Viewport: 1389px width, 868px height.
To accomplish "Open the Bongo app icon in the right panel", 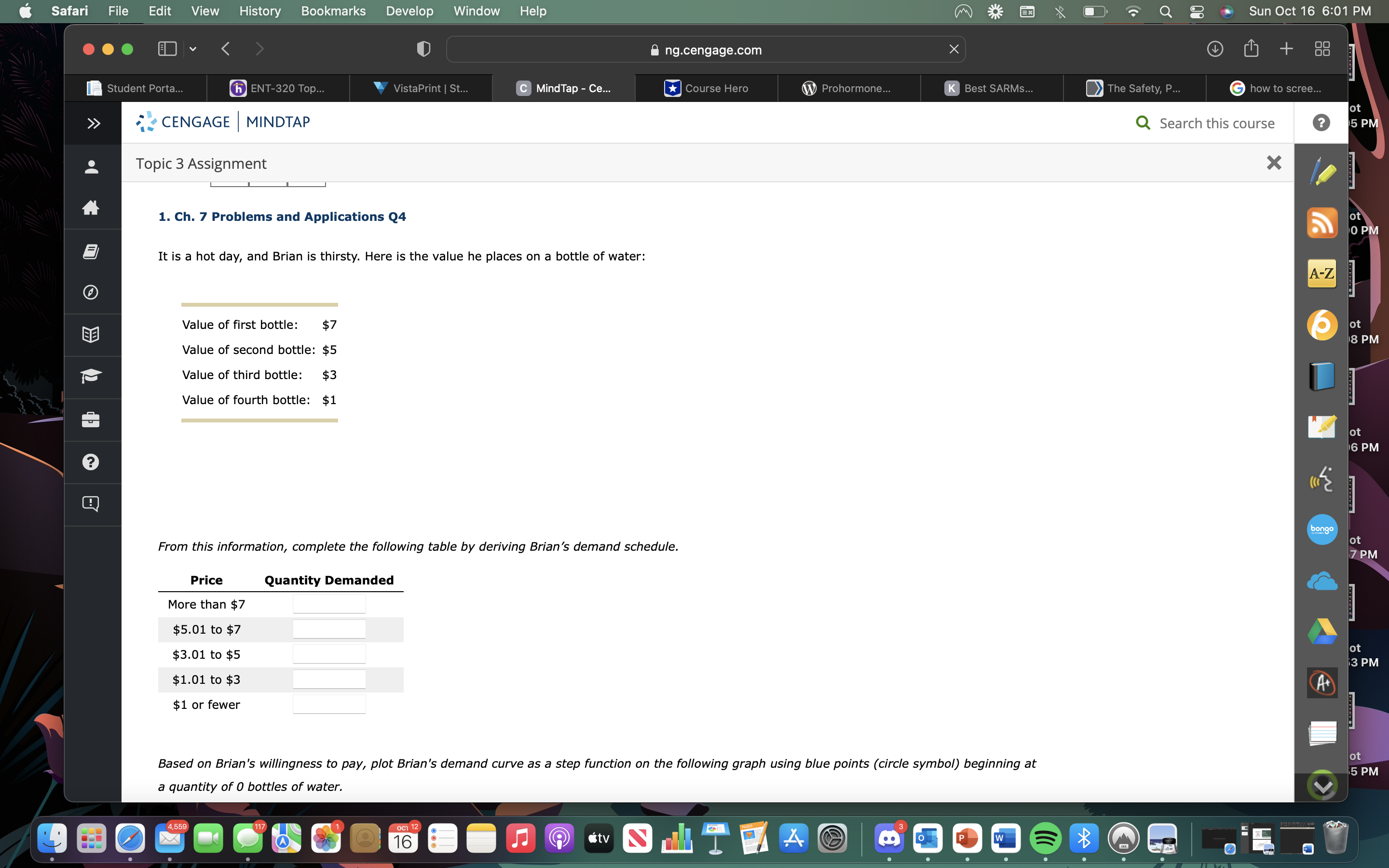I will (1322, 529).
